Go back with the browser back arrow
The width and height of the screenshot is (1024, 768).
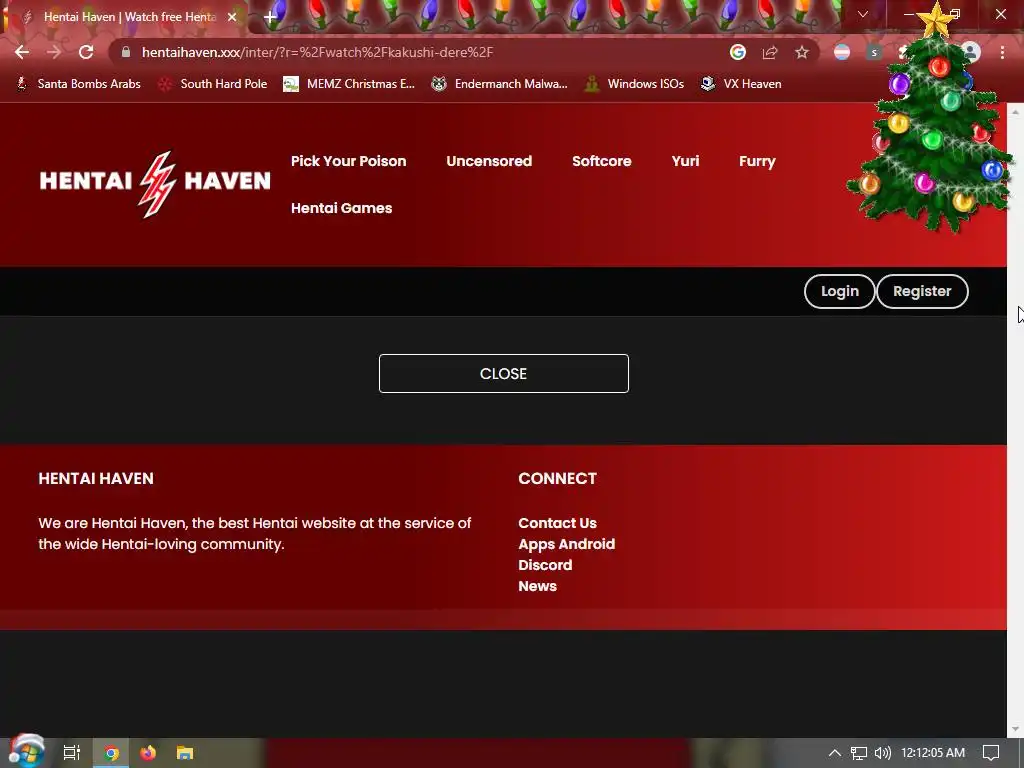click(x=22, y=52)
